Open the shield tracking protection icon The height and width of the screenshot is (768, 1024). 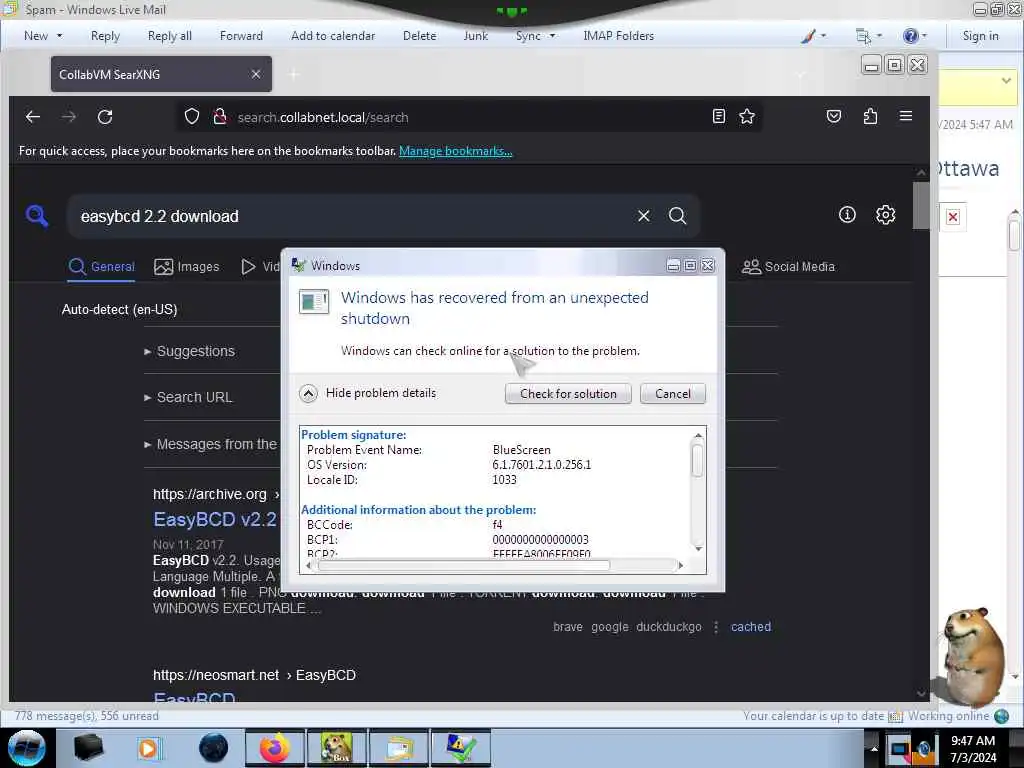pos(191,117)
